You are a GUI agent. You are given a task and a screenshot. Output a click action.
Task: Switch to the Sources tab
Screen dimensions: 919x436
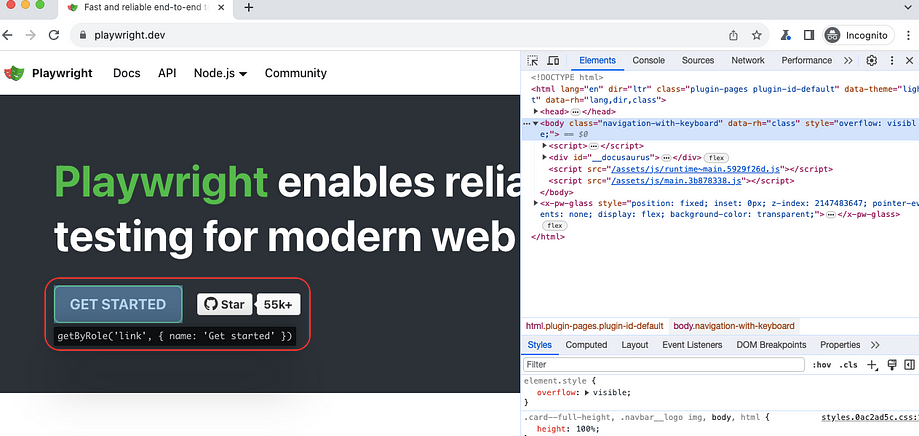point(697,60)
